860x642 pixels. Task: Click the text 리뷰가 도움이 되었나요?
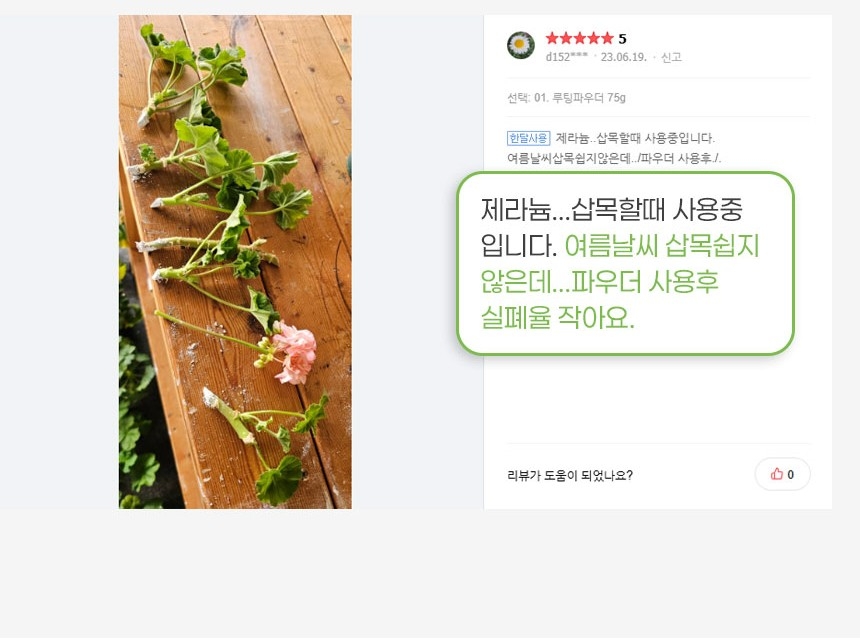tap(570, 475)
